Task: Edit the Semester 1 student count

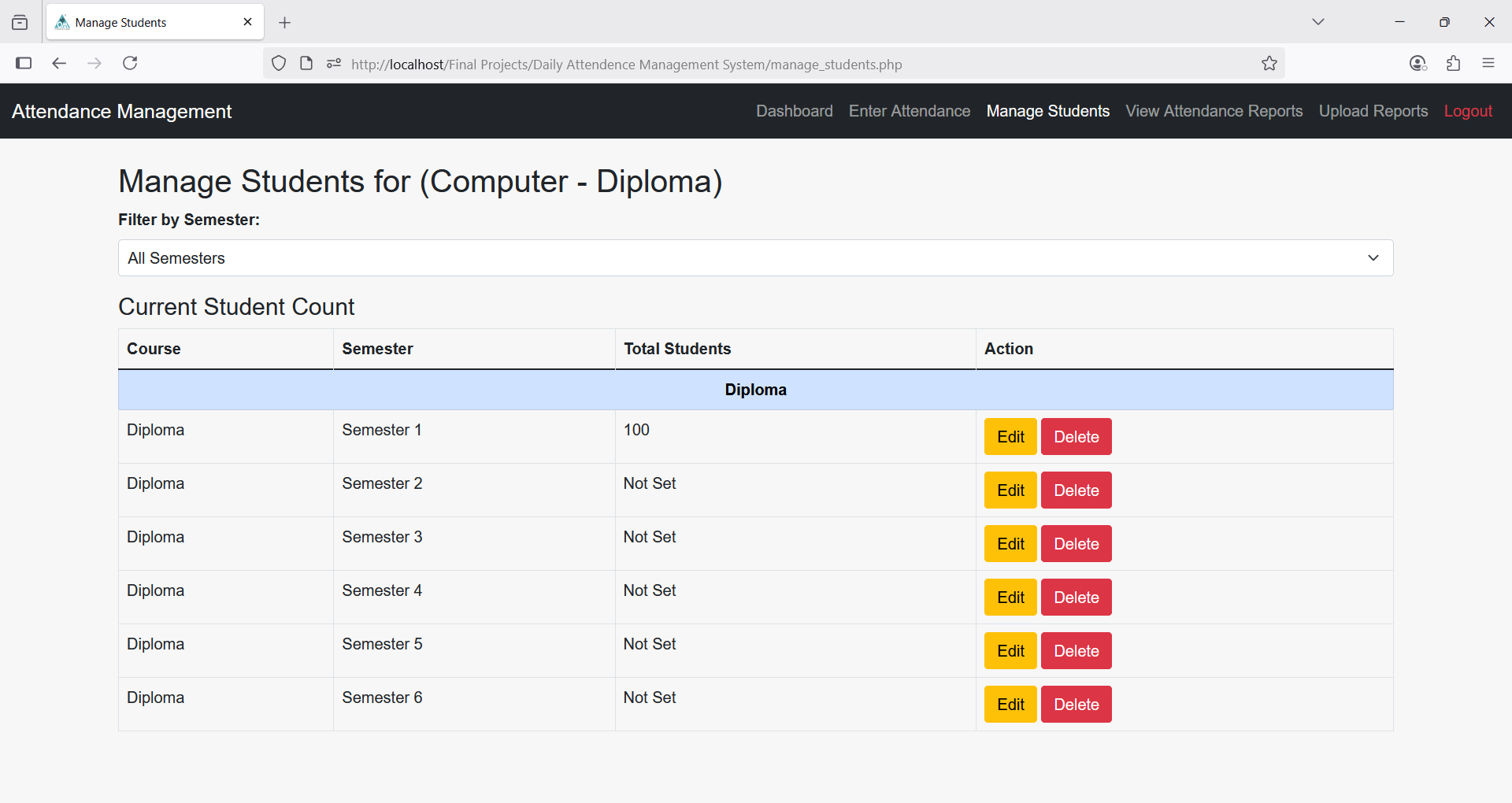Action: click(1010, 437)
